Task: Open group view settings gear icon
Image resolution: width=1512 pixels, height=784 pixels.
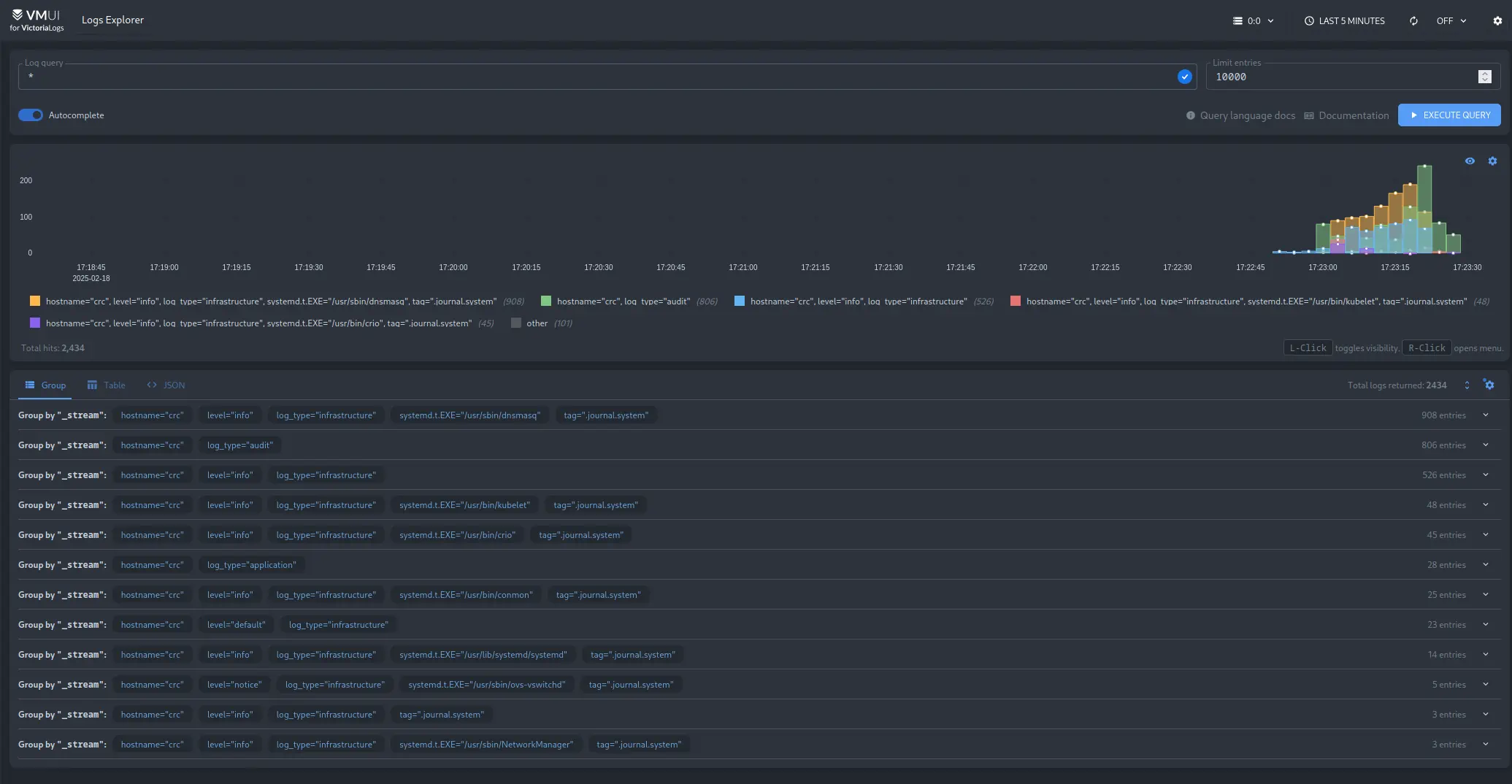Action: 1489,385
